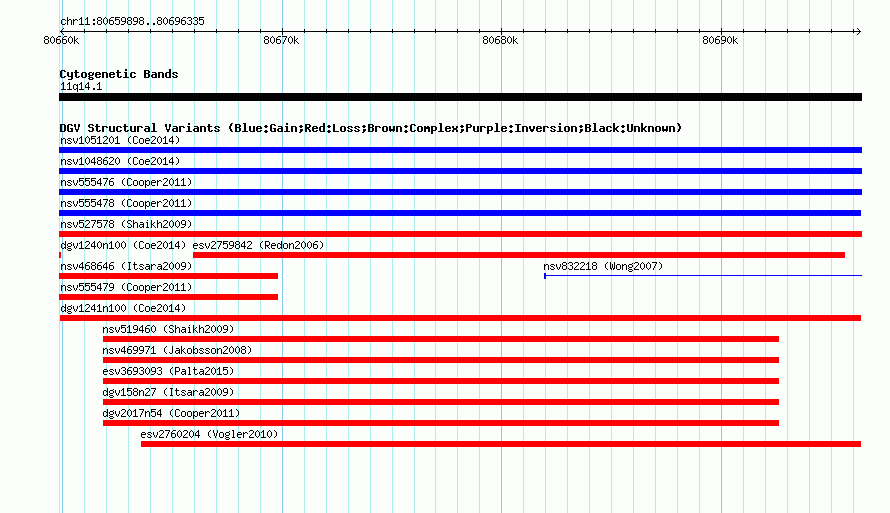Click the ruler arrowhead at the right end
The height and width of the screenshot is (513, 890).
click(x=858, y=31)
